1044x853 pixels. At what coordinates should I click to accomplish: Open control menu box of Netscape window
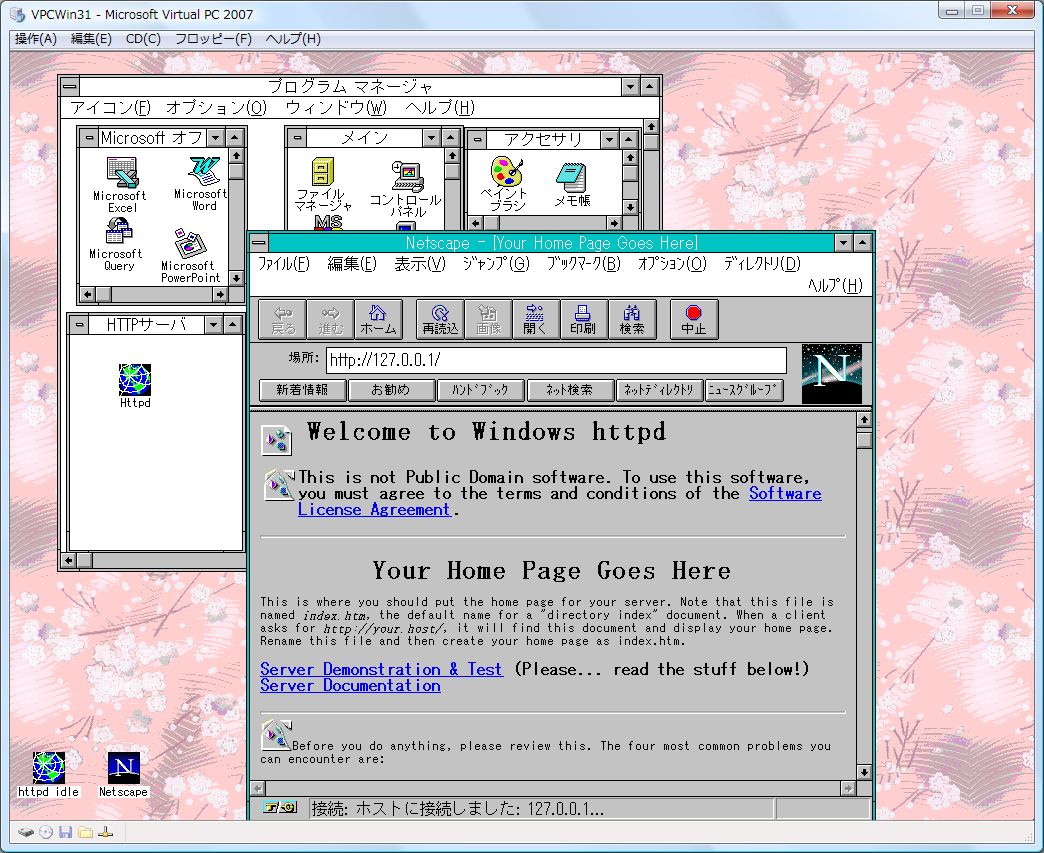point(259,243)
